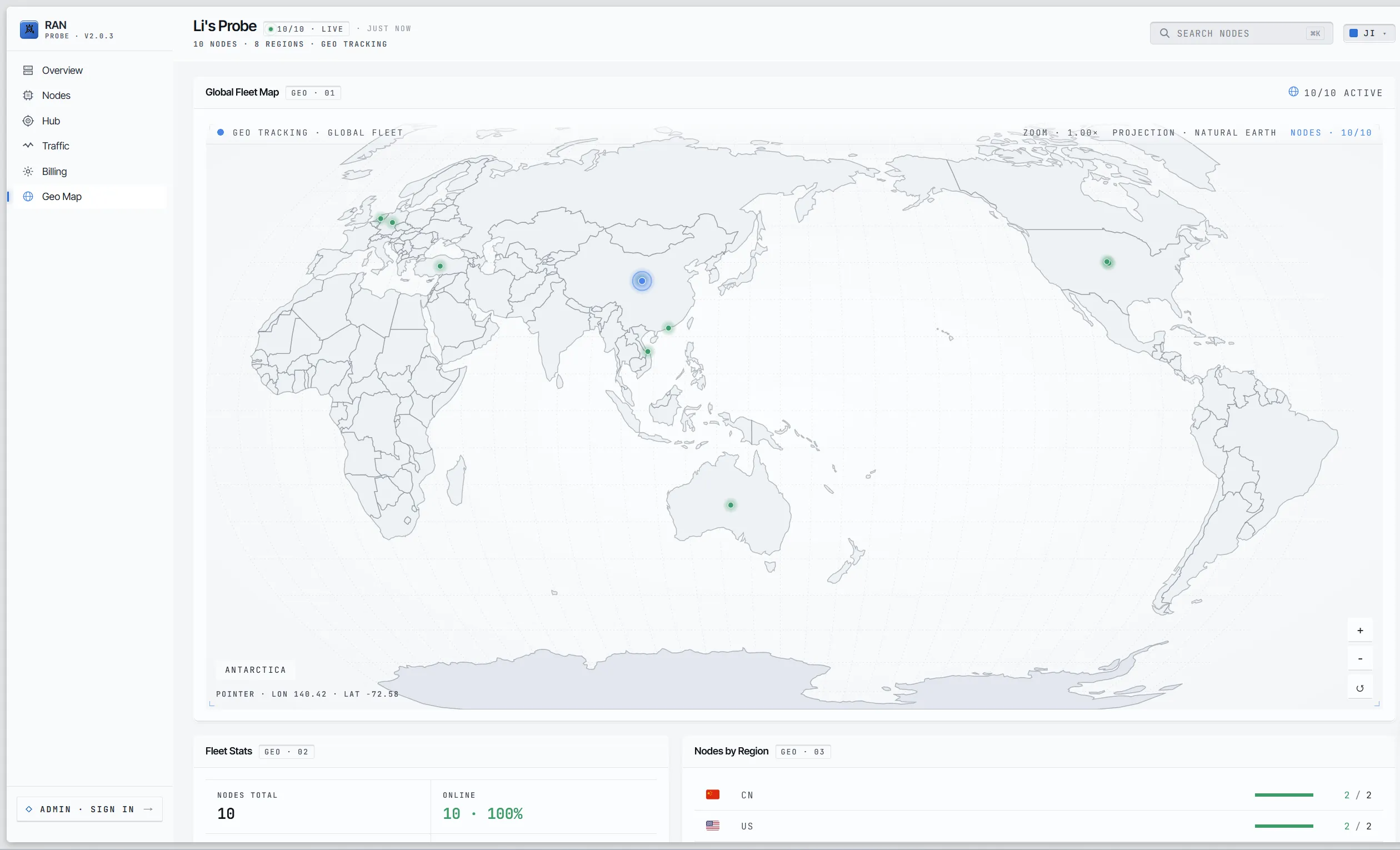Zoom out with the map minus button

point(1360,659)
